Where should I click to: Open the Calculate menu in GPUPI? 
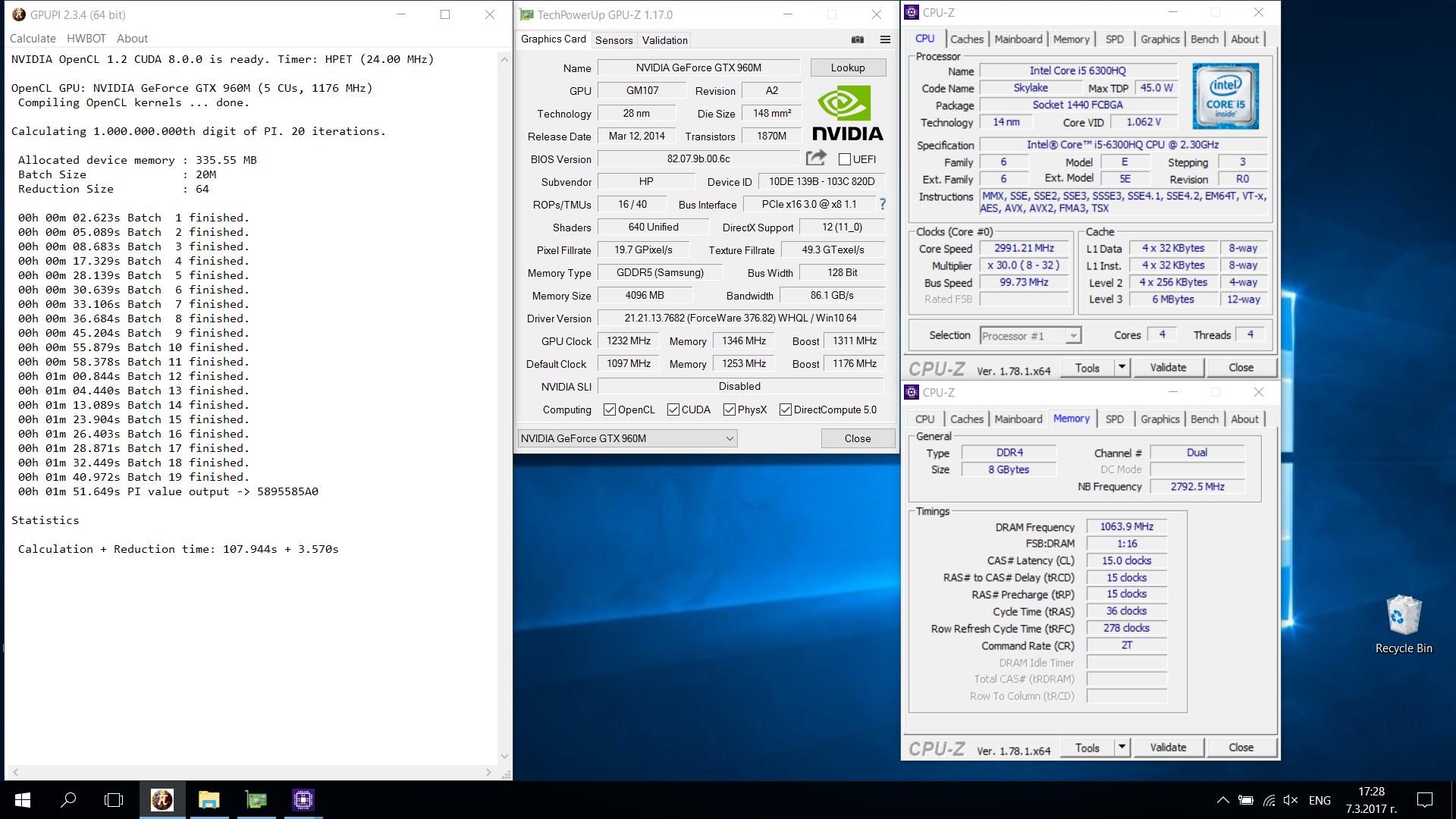[33, 38]
